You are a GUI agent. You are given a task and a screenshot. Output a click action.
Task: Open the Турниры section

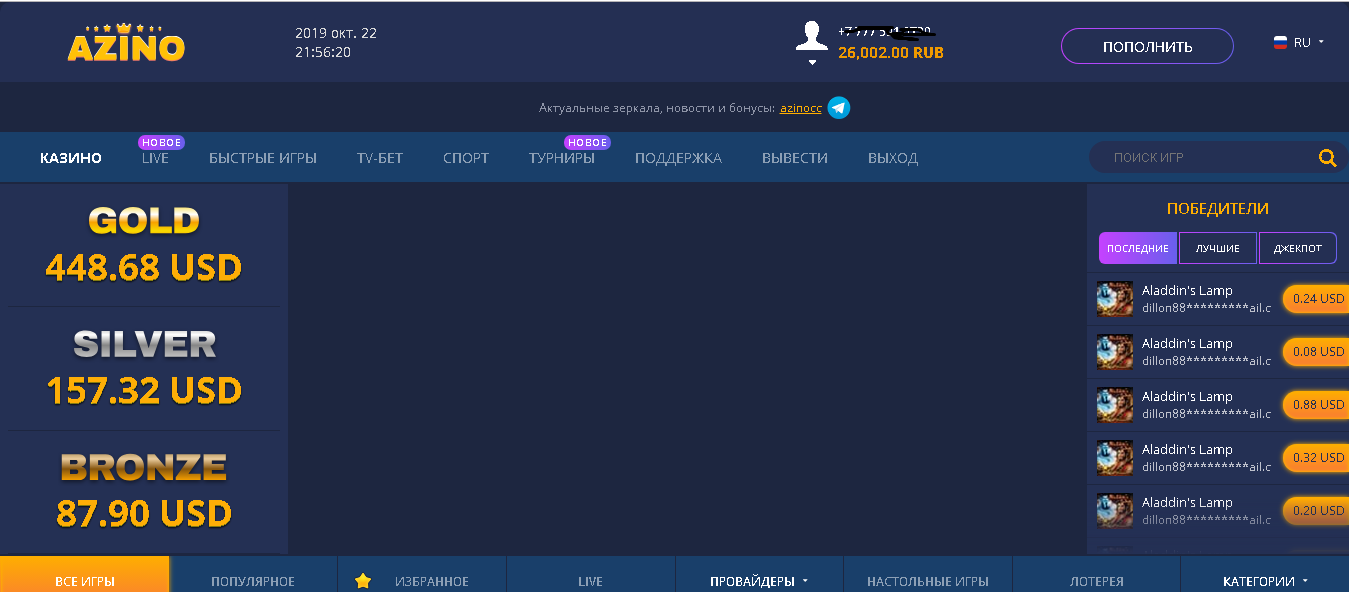point(562,158)
